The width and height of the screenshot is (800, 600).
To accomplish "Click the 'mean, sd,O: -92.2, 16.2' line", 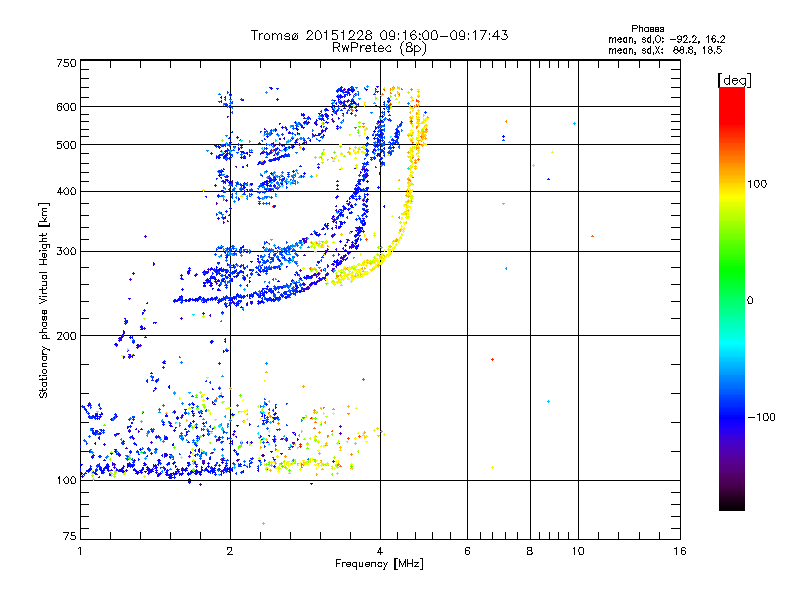I will 666,39.
